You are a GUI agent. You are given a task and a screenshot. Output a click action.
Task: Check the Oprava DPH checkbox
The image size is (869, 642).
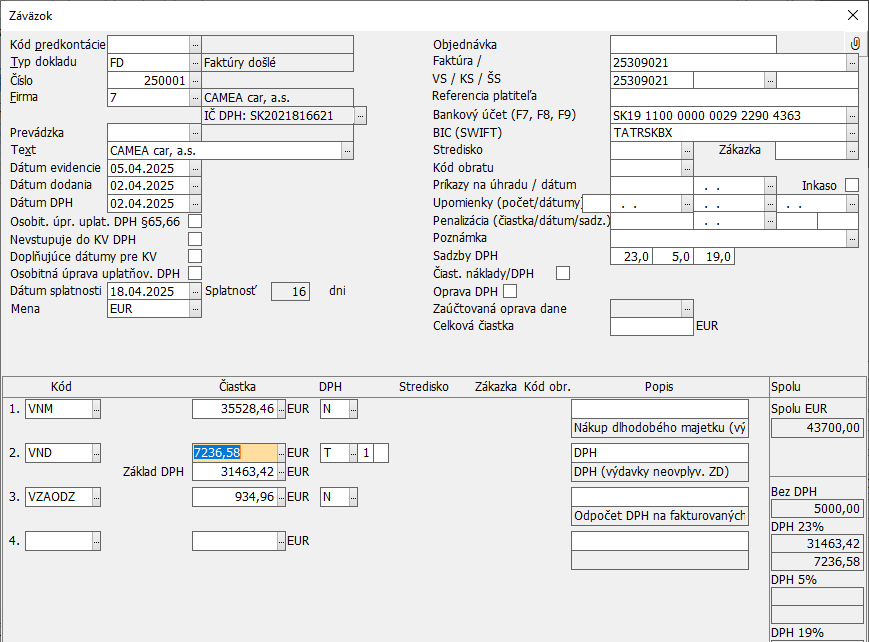point(510,291)
